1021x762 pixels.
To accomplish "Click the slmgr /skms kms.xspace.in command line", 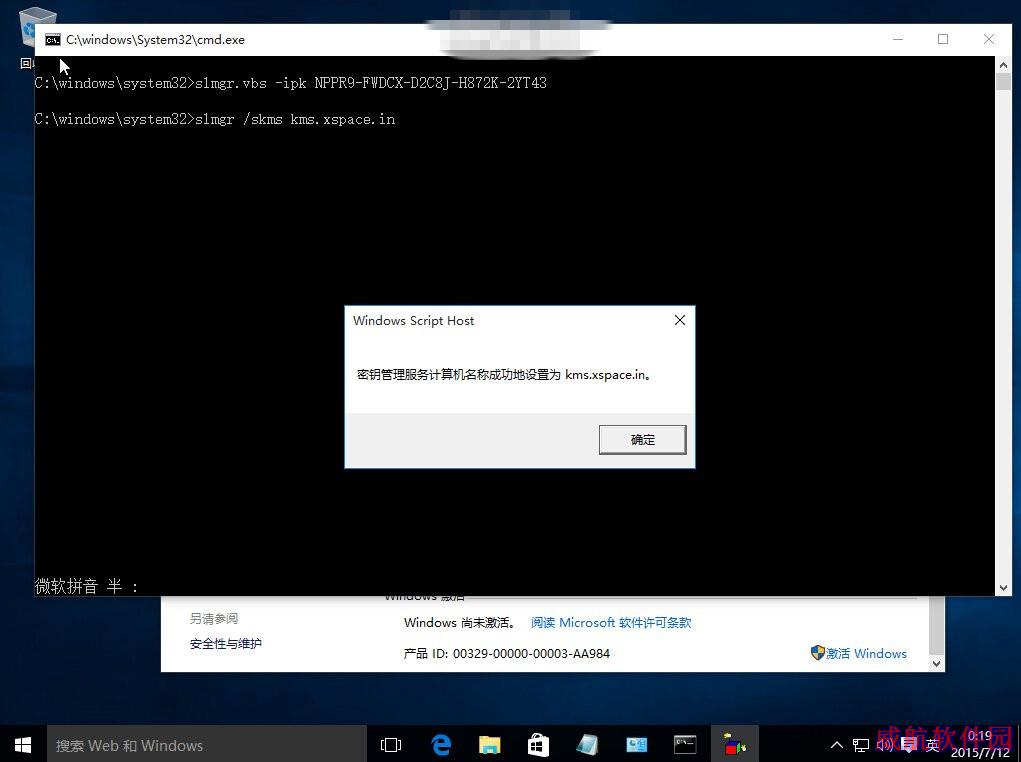I will point(215,119).
